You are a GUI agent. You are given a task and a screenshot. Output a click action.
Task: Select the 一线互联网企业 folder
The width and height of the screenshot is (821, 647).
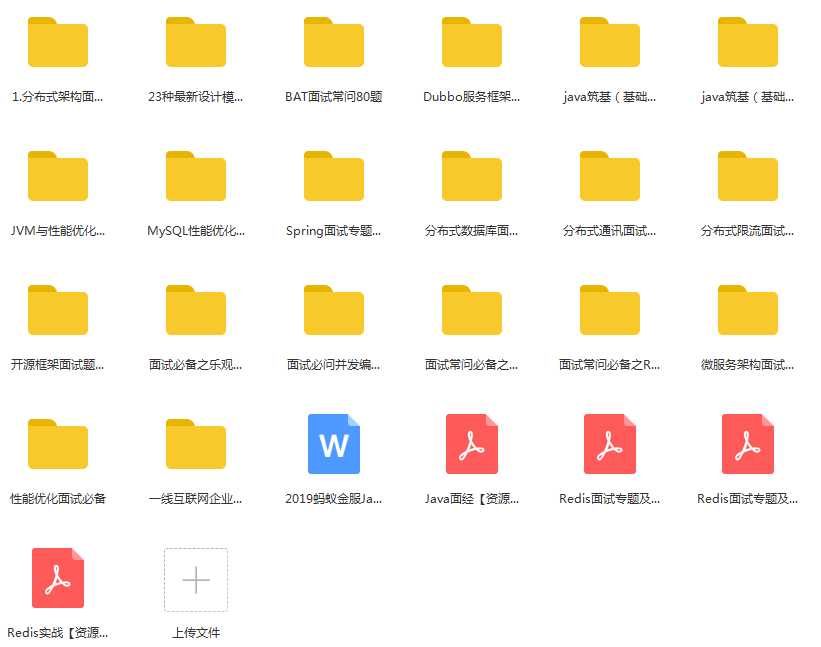[x=196, y=445]
